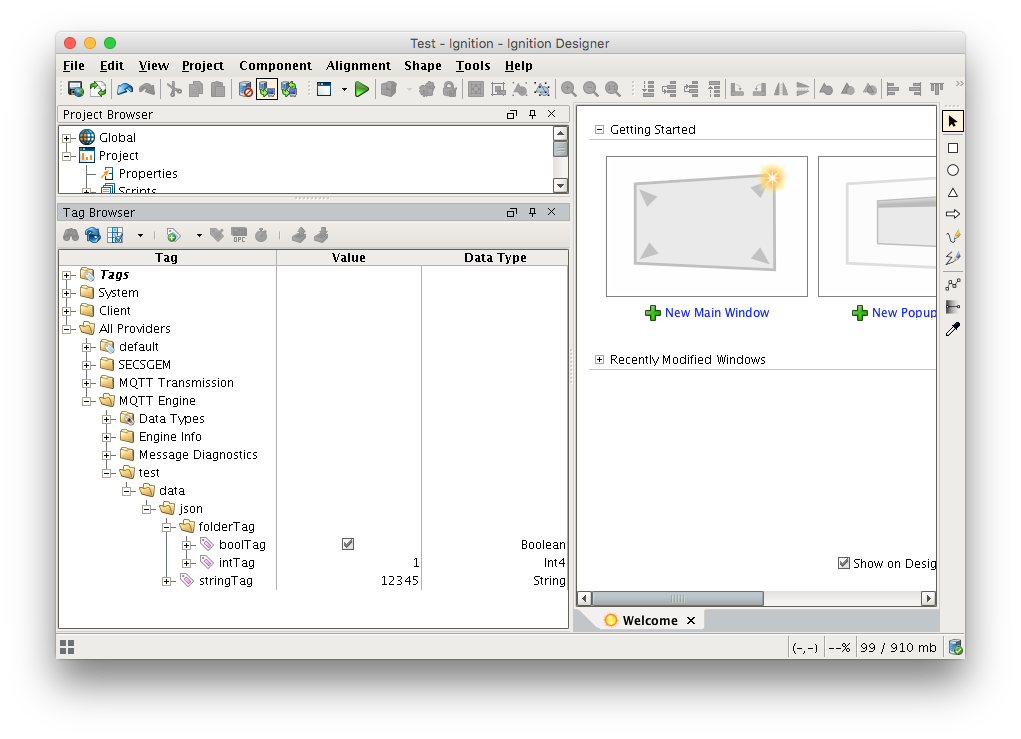Select Comm Read/Write mode icon

[289, 89]
